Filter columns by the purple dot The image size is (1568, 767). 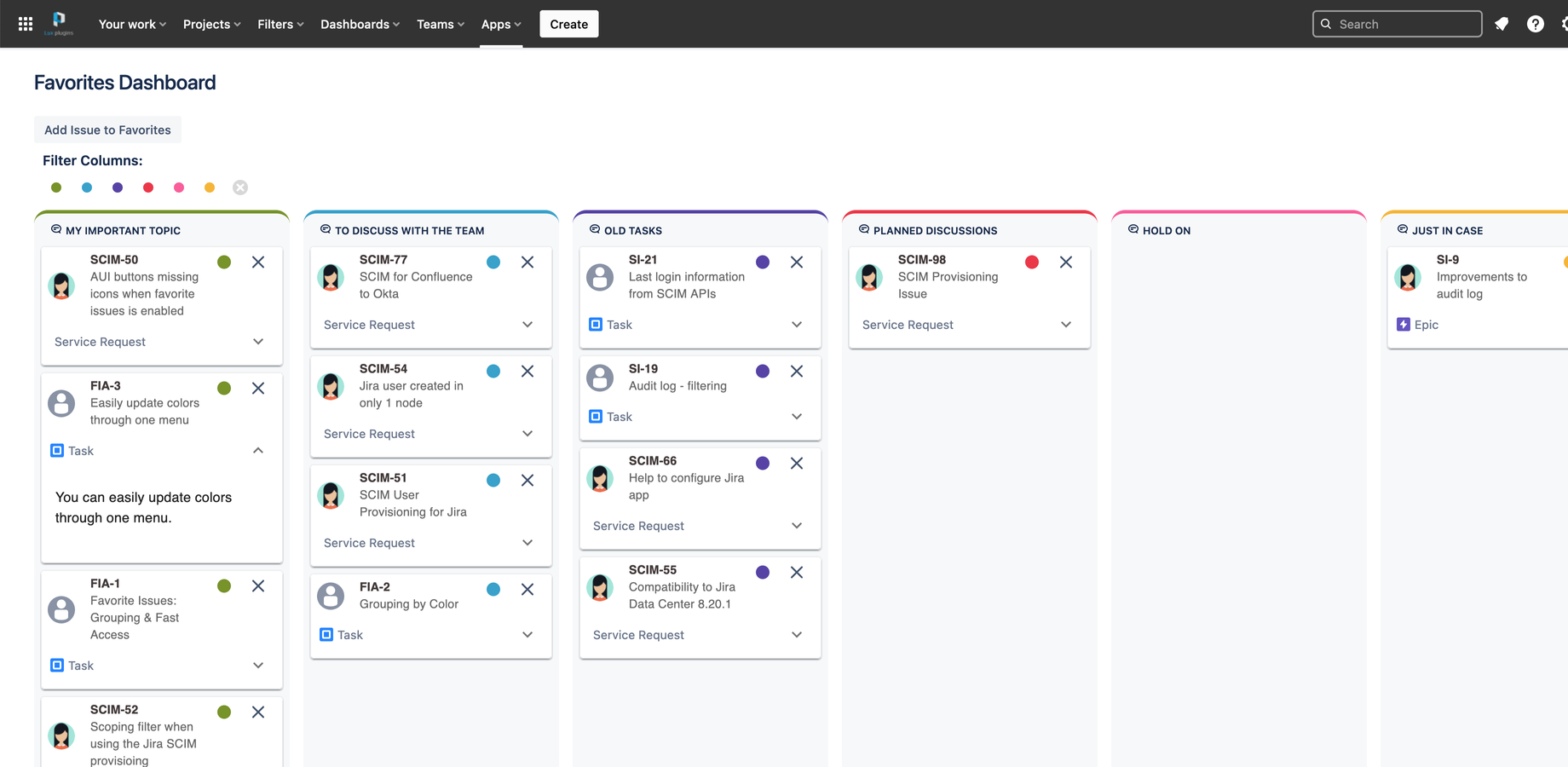tap(118, 187)
